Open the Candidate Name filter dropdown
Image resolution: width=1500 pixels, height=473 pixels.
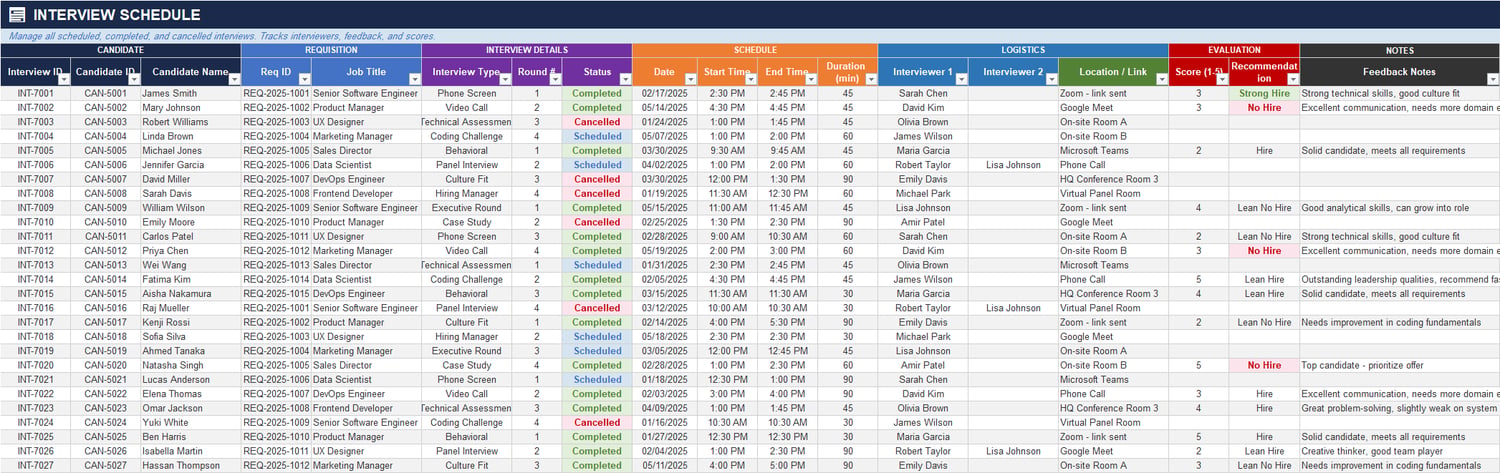pos(233,79)
